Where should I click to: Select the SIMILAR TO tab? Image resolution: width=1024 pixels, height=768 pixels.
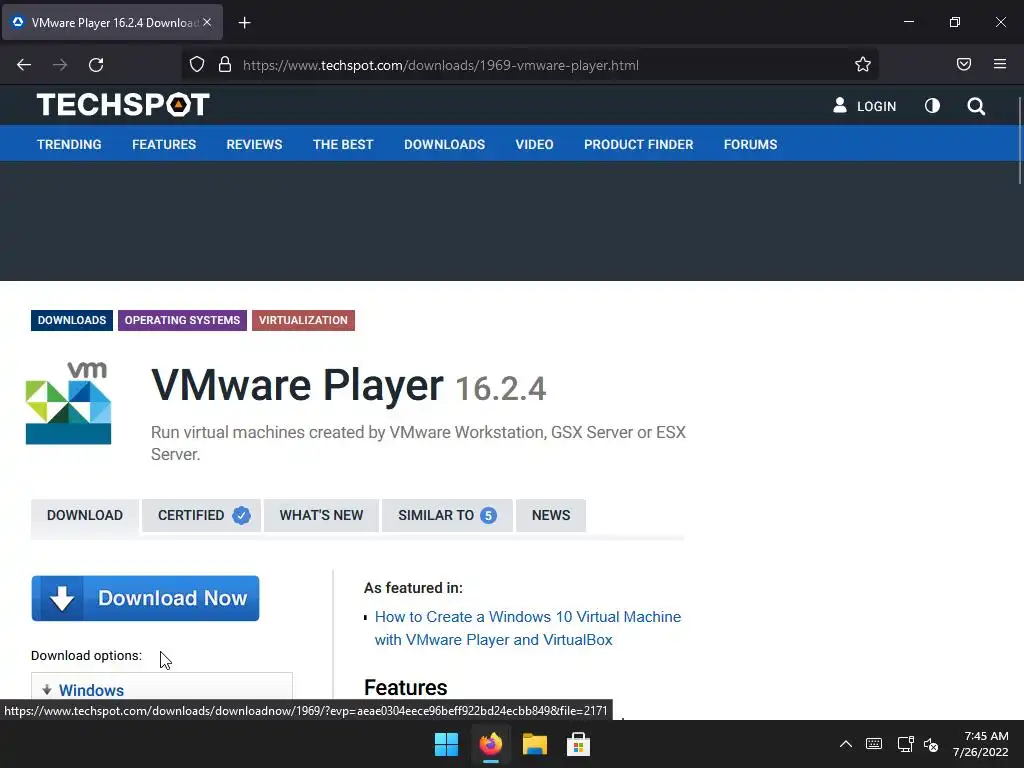click(447, 515)
